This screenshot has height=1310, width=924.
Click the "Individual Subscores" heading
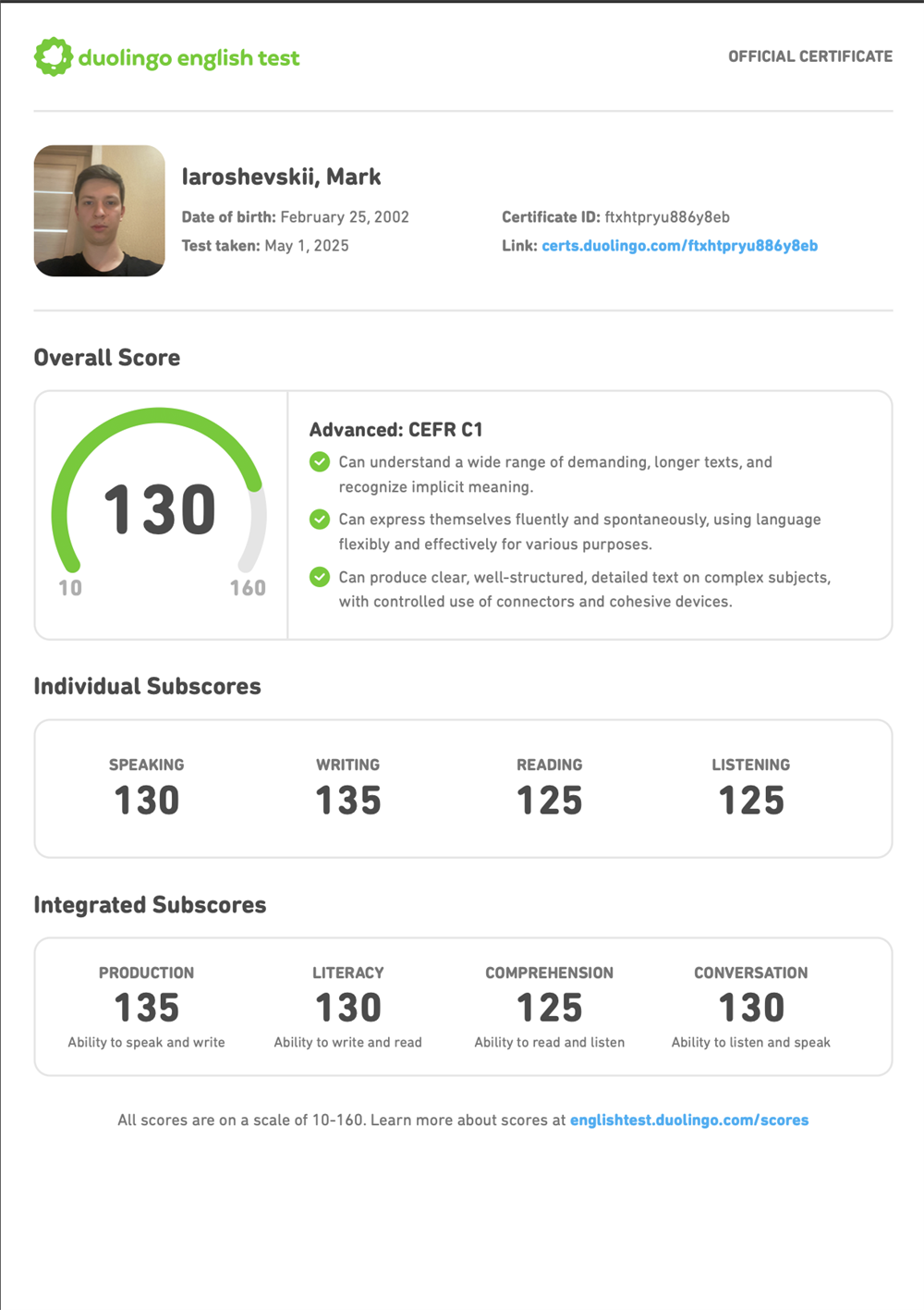point(148,686)
